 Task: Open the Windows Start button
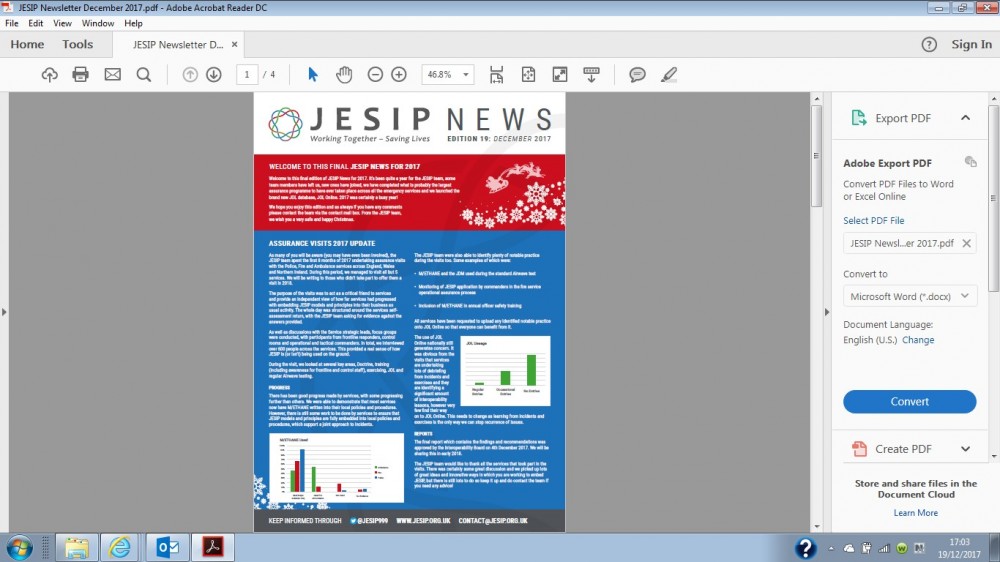point(20,548)
